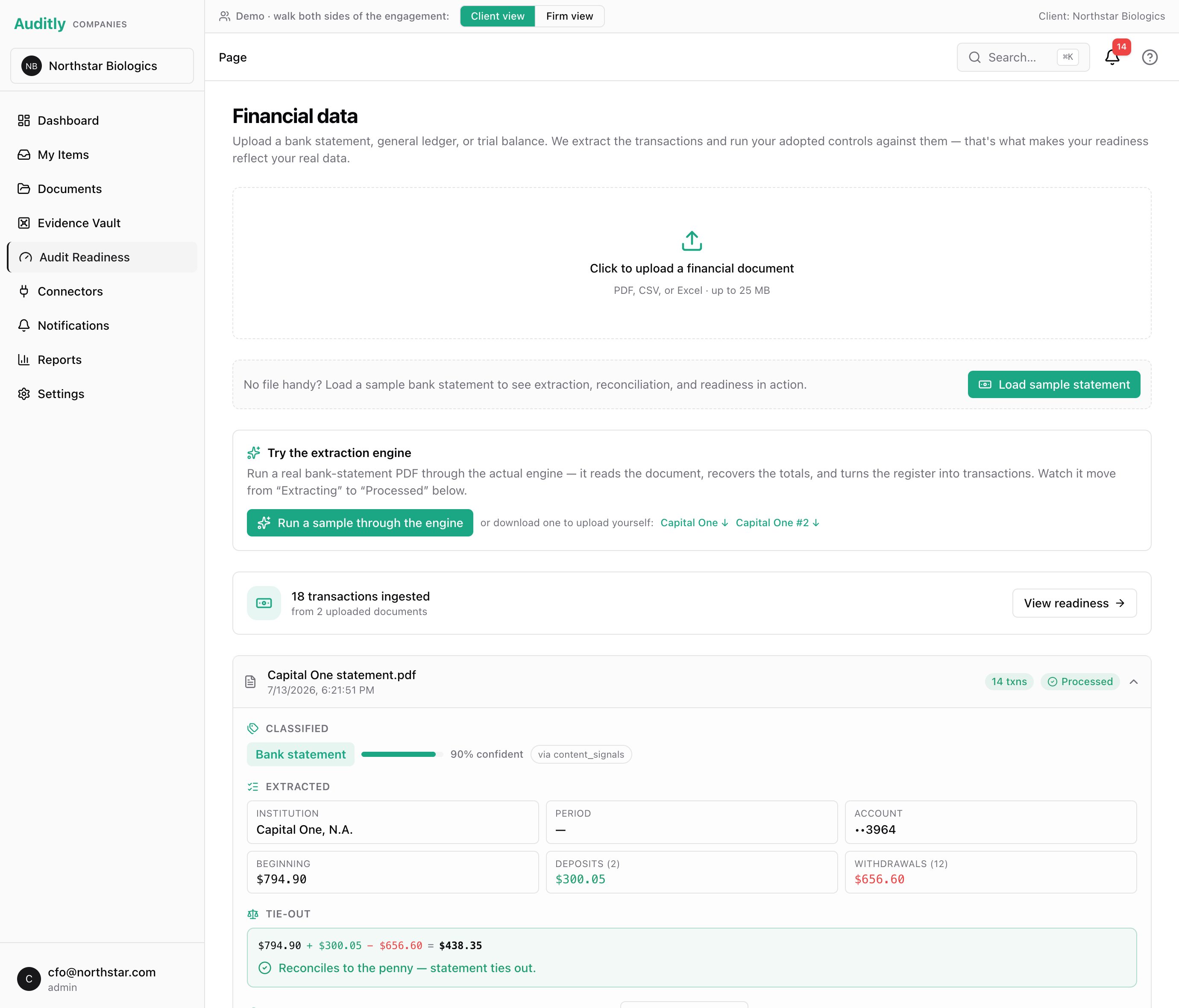This screenshot has width=1179, height=1008.
Task: Click the Search field
Action: [1023, 58]
